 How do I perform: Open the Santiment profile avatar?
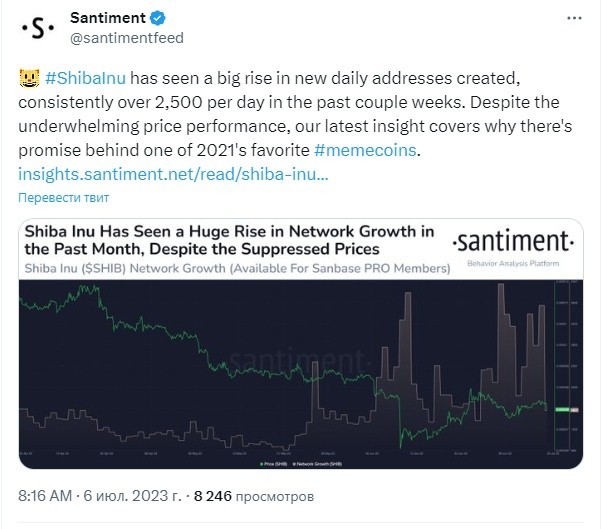38,28
